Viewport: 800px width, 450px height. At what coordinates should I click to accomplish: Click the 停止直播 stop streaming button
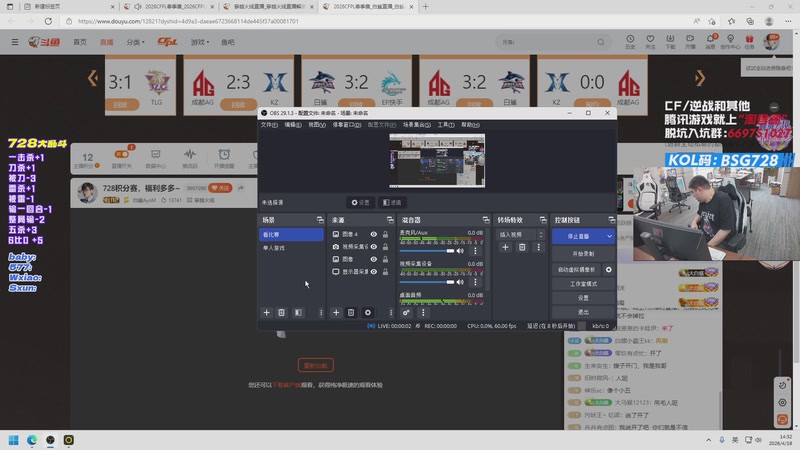[578, 236]
